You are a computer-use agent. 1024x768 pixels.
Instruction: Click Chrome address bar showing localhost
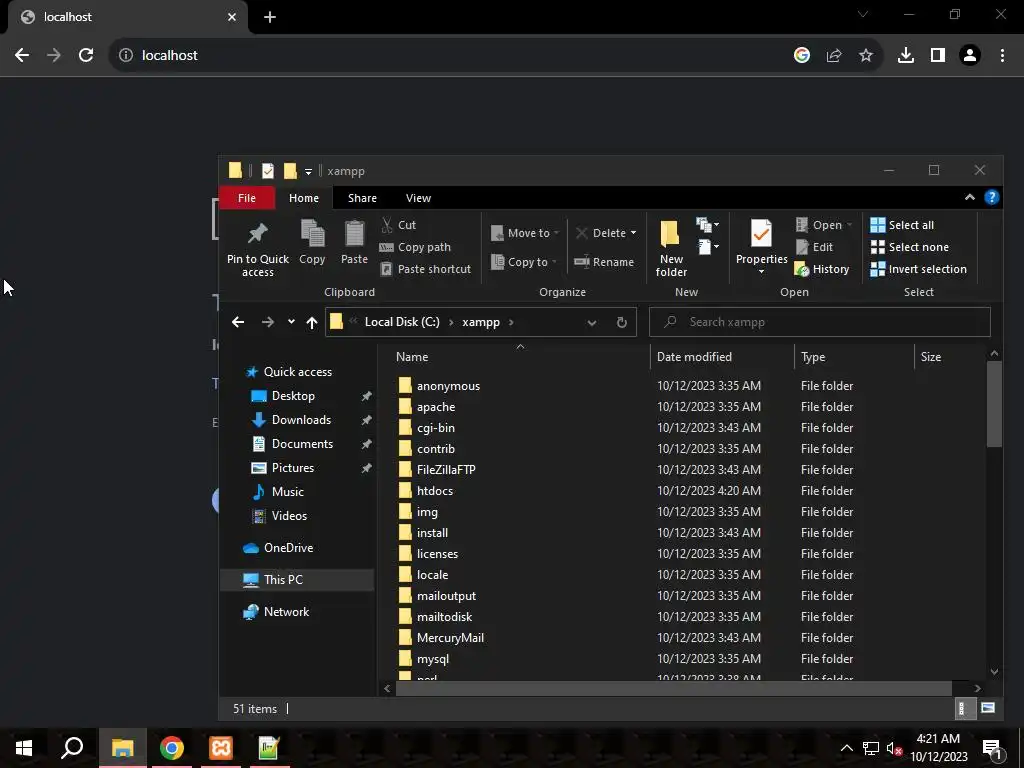pos(451,56)
